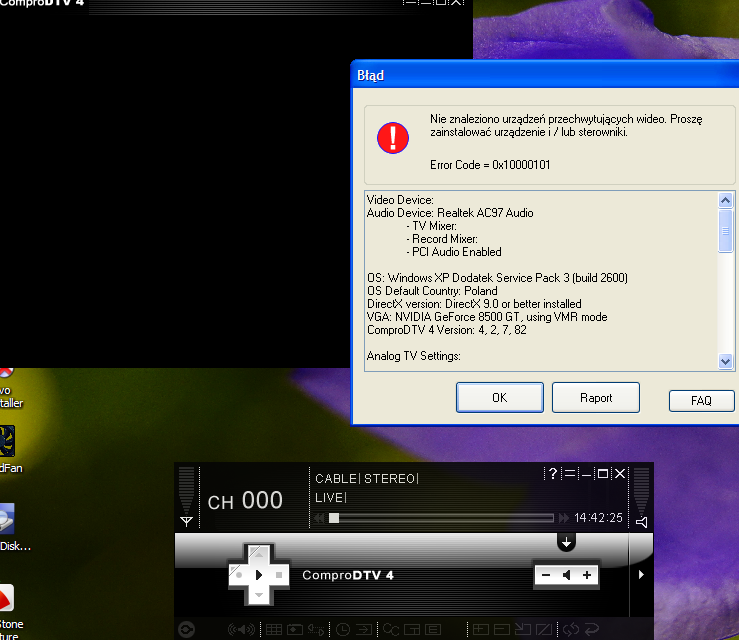The height and width of the screenshot is (640, 739).
Task: Click the ComproDTV play button
Action: (259, 575)
